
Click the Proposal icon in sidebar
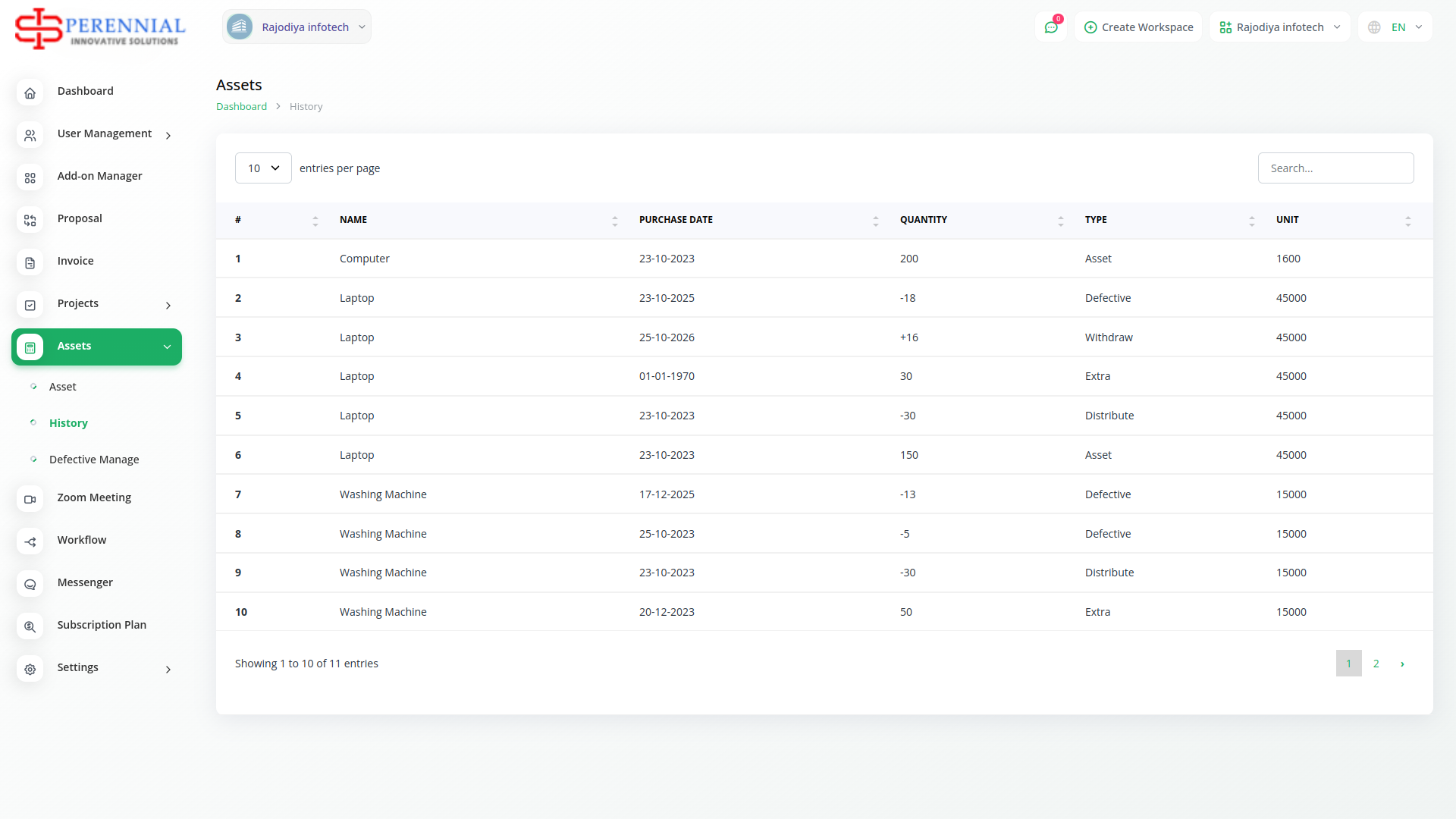(30, 221)
